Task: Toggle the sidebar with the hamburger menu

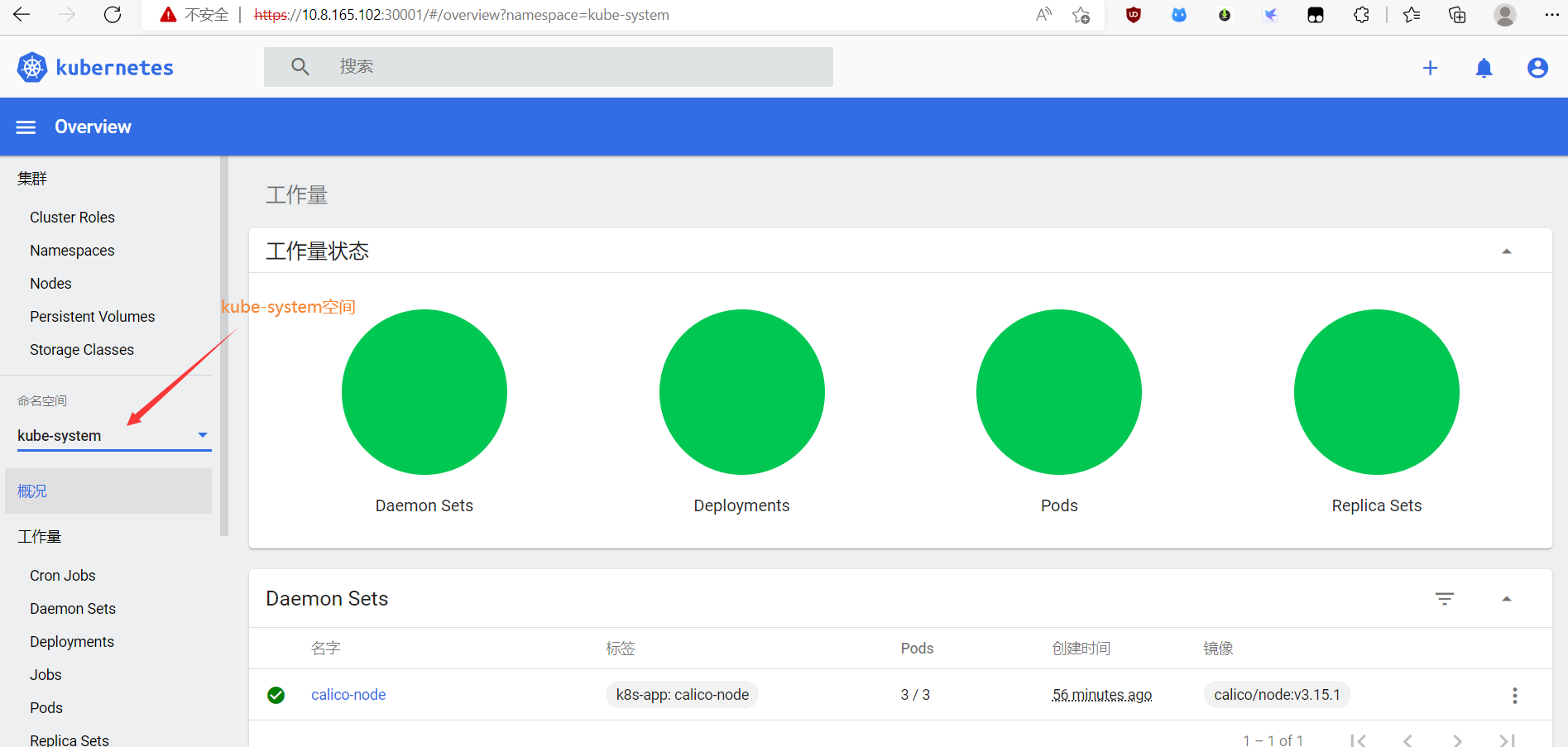Action: 26,127
